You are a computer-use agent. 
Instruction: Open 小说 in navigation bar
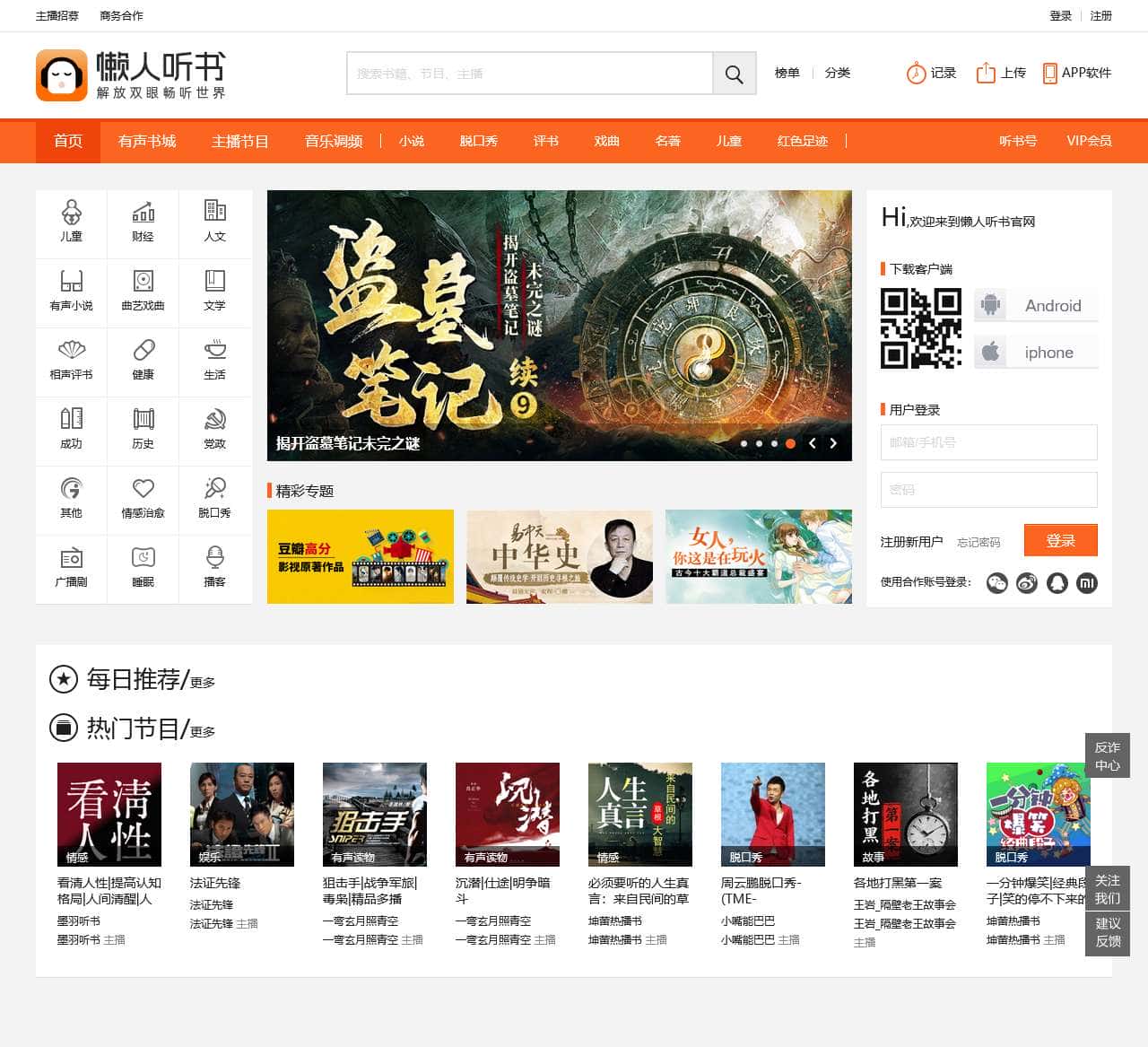tap(412, 141)
